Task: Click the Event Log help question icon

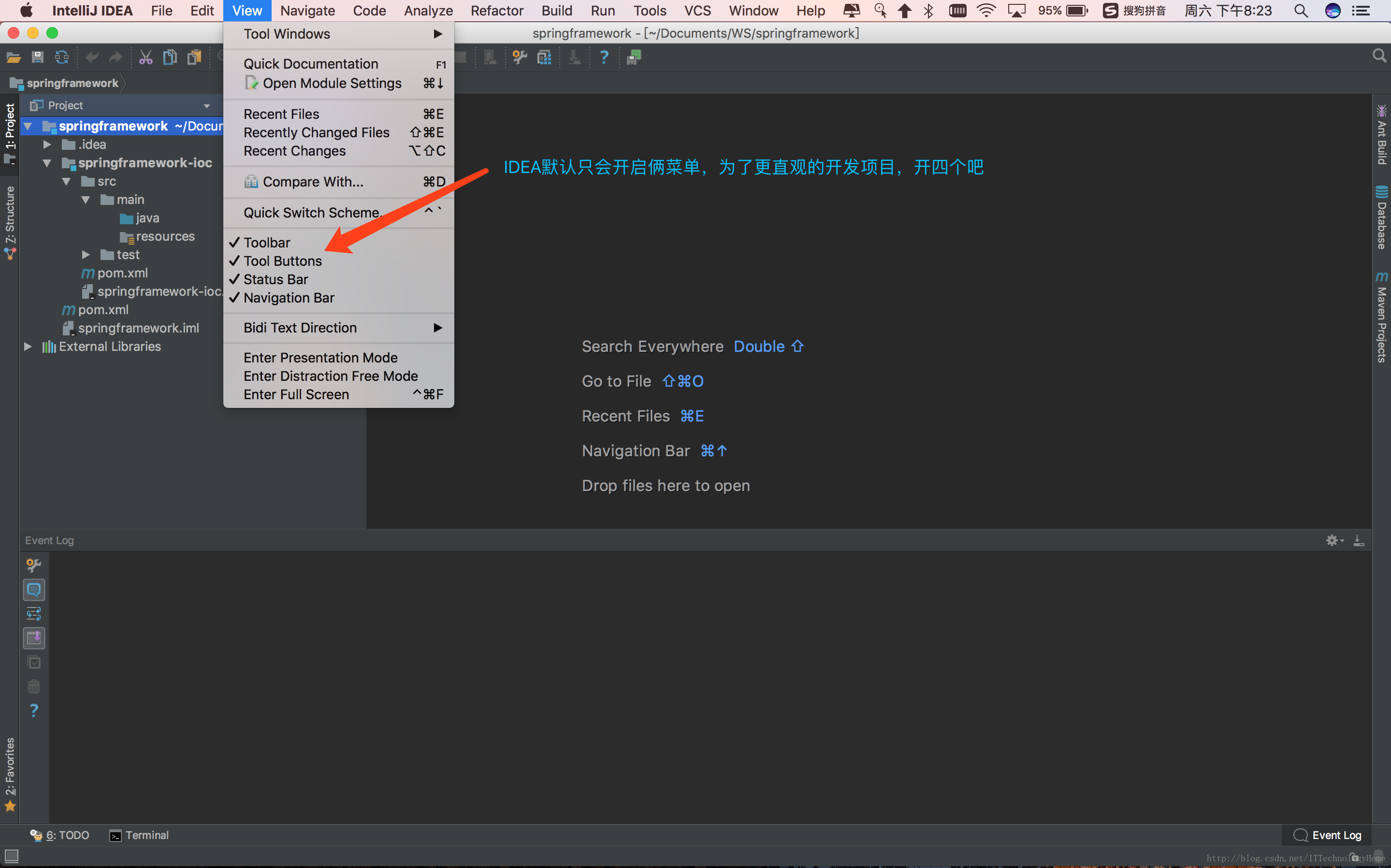Action: click(34, 711)
